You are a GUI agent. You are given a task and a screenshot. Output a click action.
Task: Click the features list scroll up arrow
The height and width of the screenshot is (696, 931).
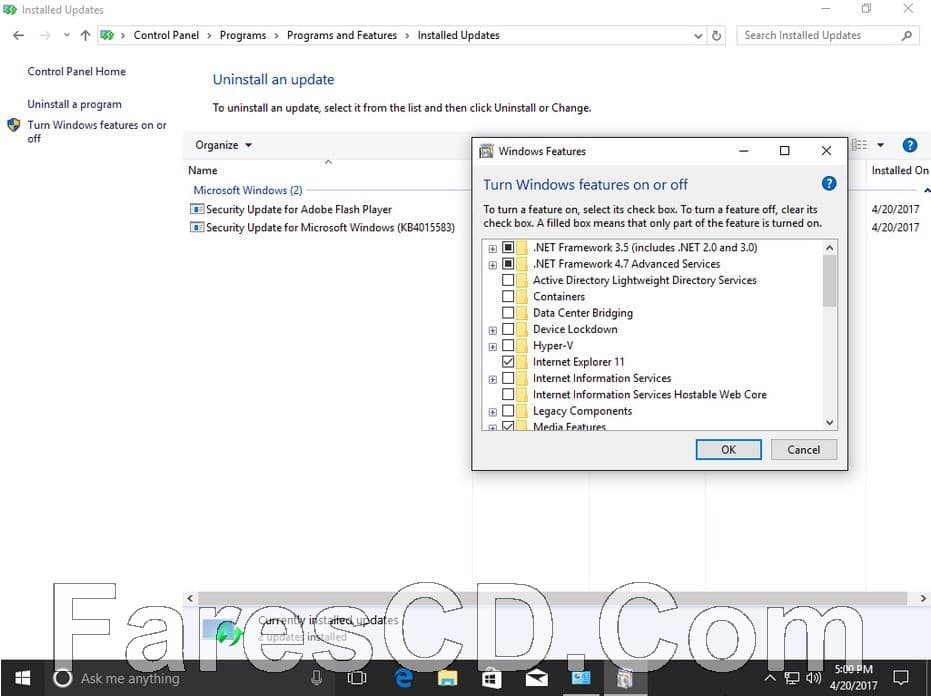(x=829, y=247)
